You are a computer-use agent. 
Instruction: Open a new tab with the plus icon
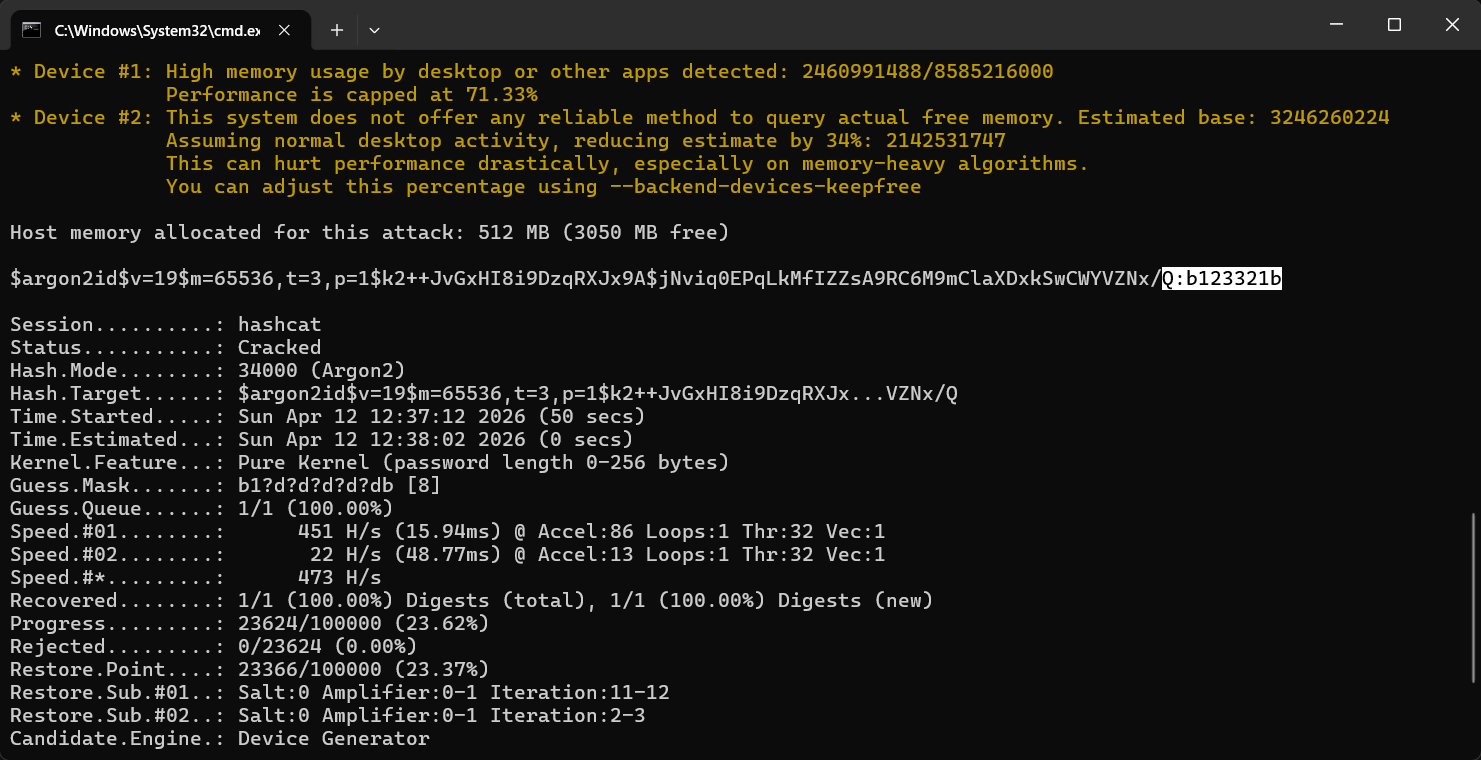pyautogui.click(x=337, y=30)
